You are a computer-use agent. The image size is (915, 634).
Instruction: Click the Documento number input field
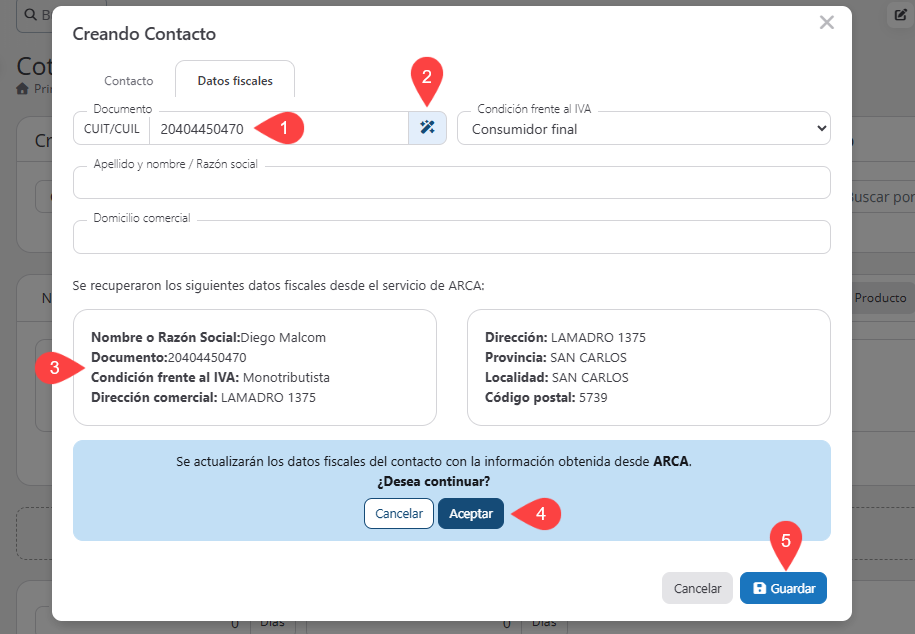click(x=279, y=128)
